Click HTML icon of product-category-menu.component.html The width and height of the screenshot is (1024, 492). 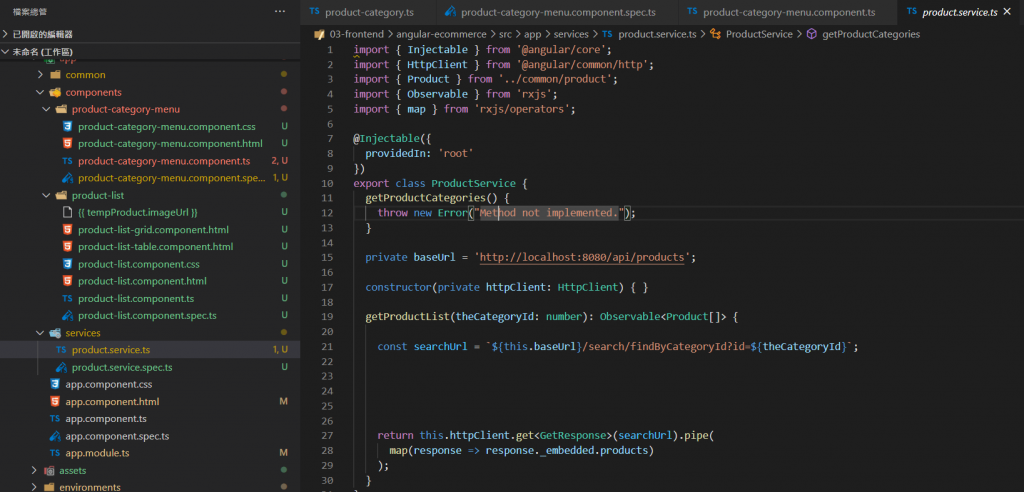[x=67, y=144]
